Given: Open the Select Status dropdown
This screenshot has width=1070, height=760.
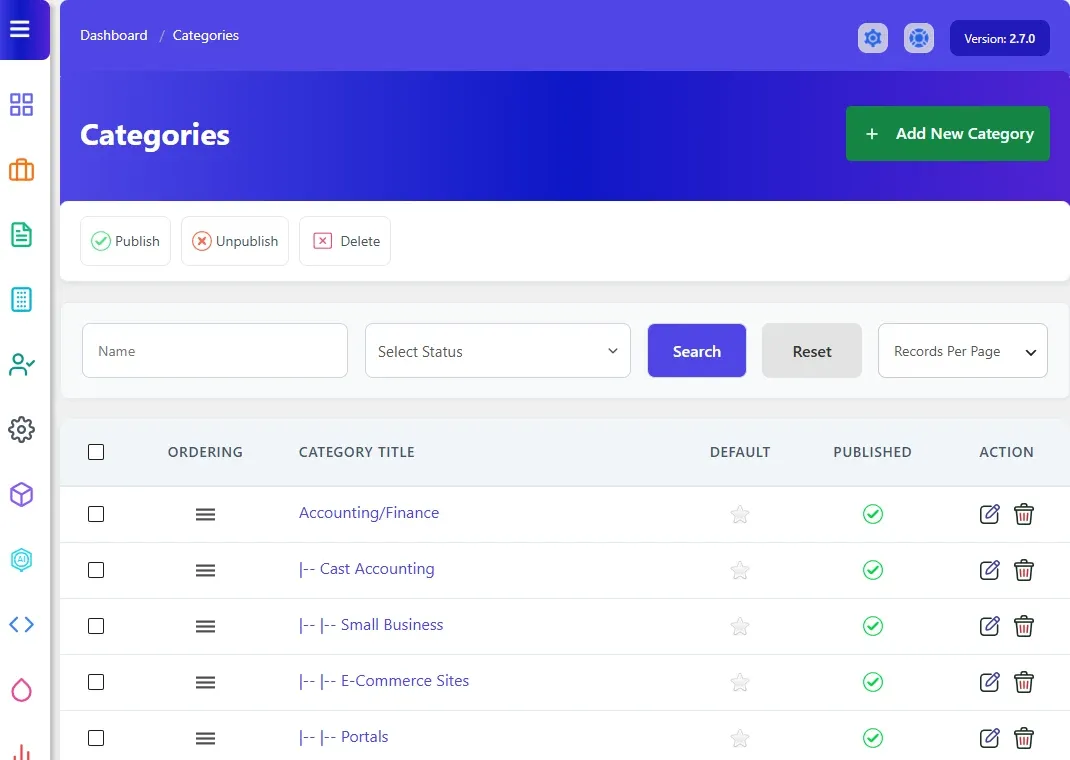Looking at the screenshot, I should (497, 351).
